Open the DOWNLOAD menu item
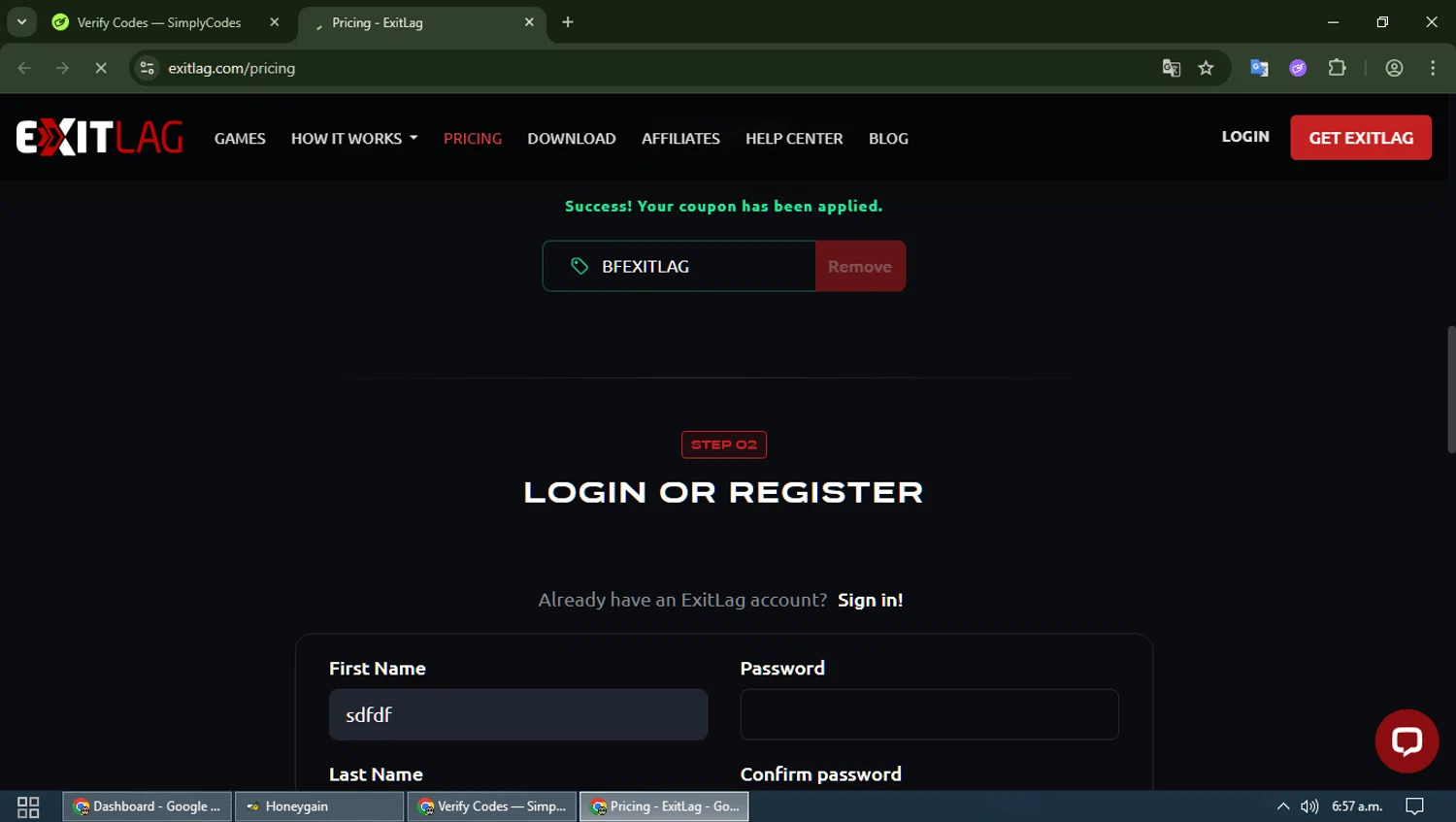 click(x=572, y=139)
